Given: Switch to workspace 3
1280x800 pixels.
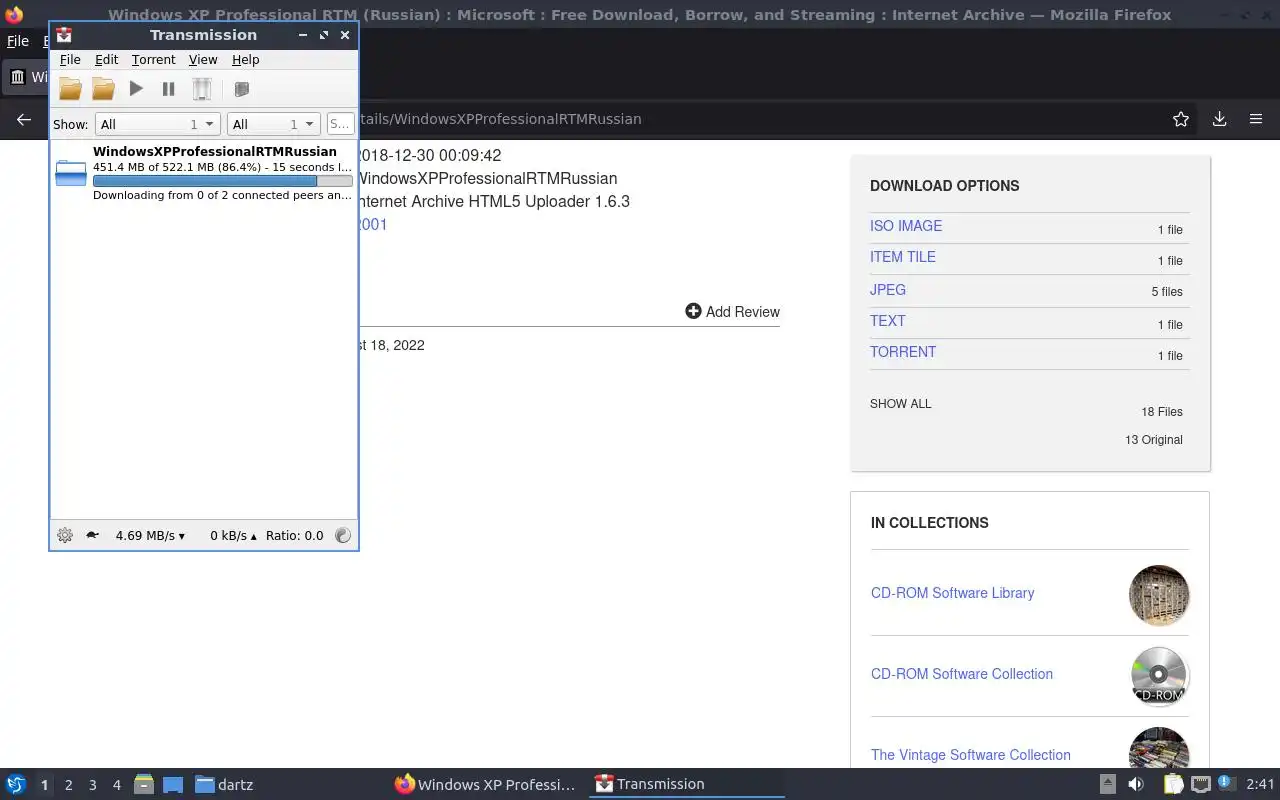Looking at the screenshot, I should click(92, 785).
